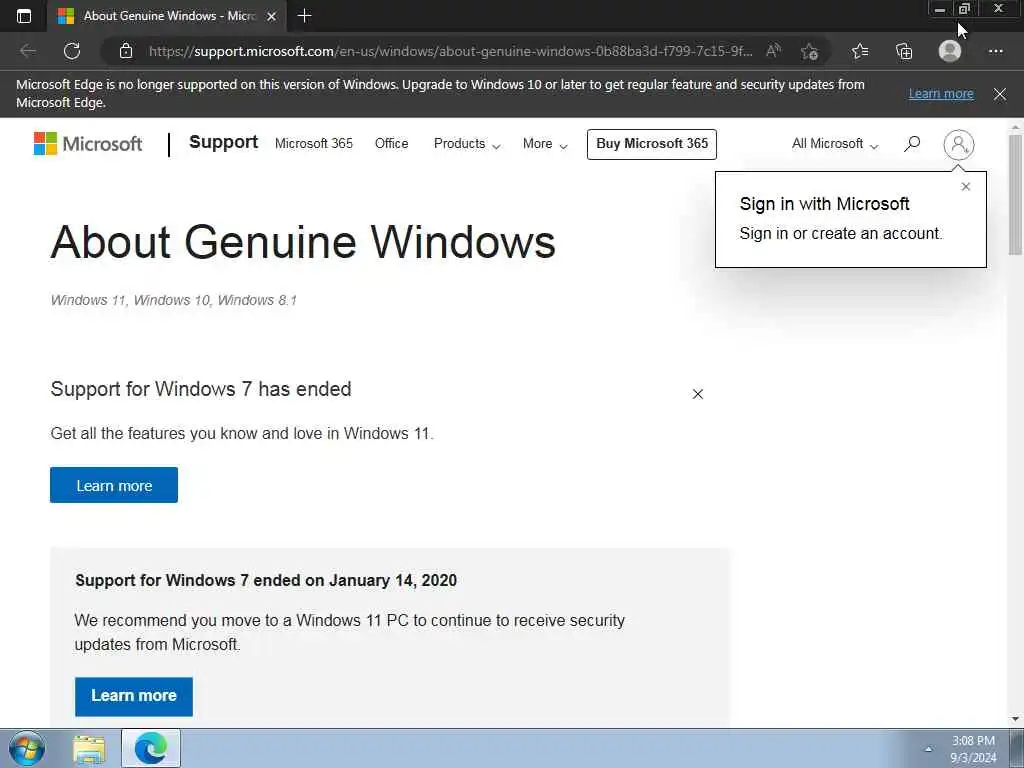
Task: Open the Support home link
Action: (x=223, y=142)
